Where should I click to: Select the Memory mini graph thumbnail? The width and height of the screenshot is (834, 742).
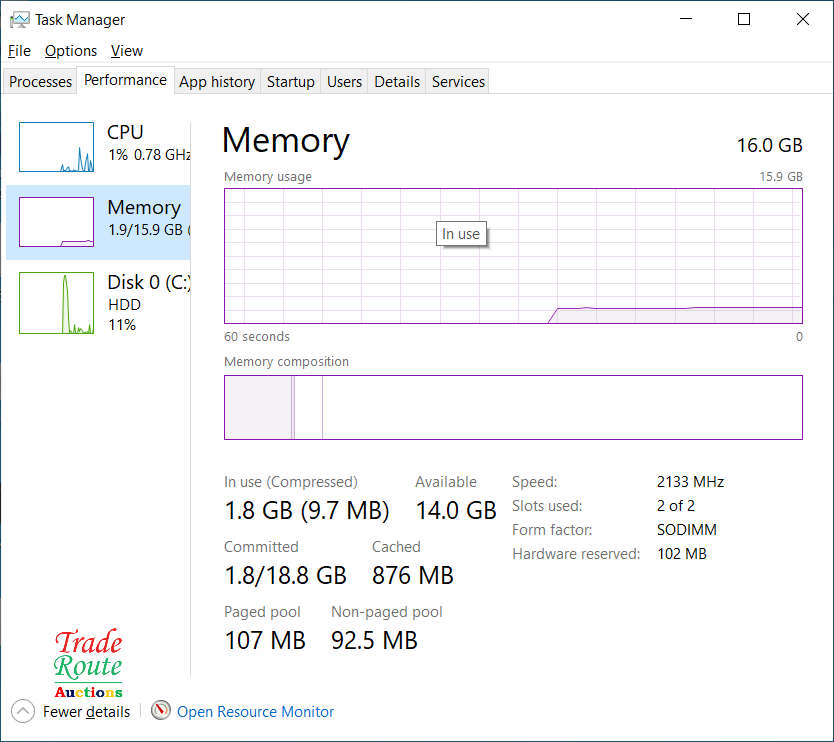click(57, 222)
